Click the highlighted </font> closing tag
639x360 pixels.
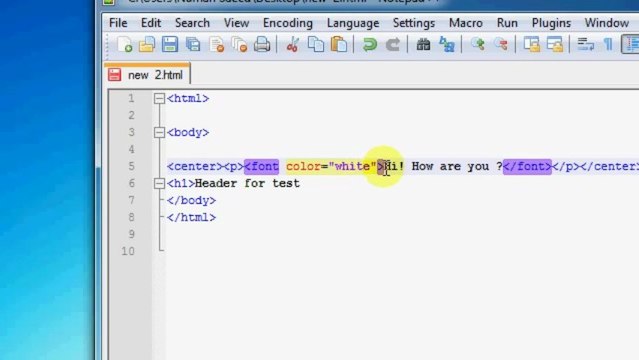527,166
